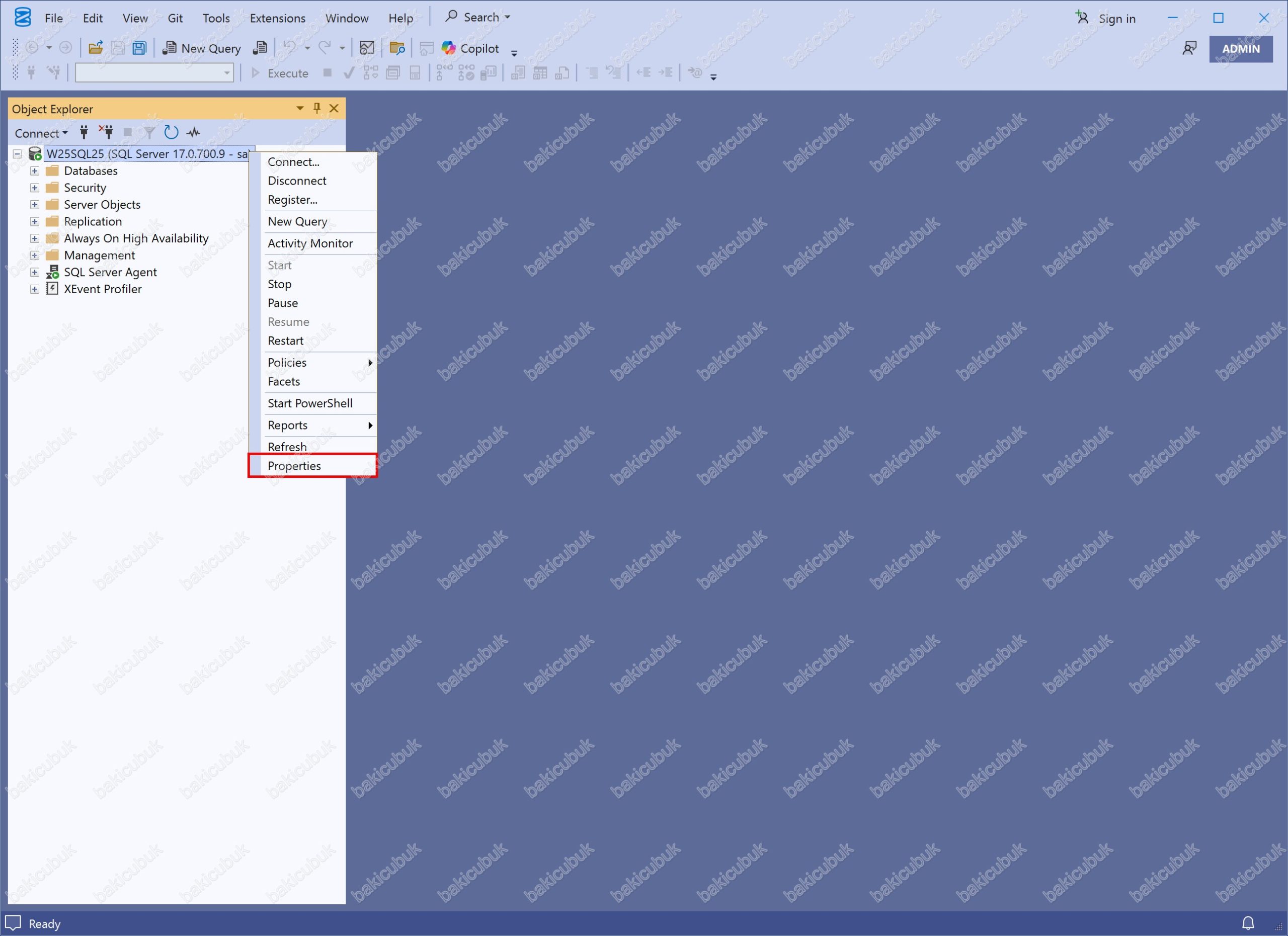Open the available databases combo box
Viewport: 1288px width, 936px height.
(154, 72)
